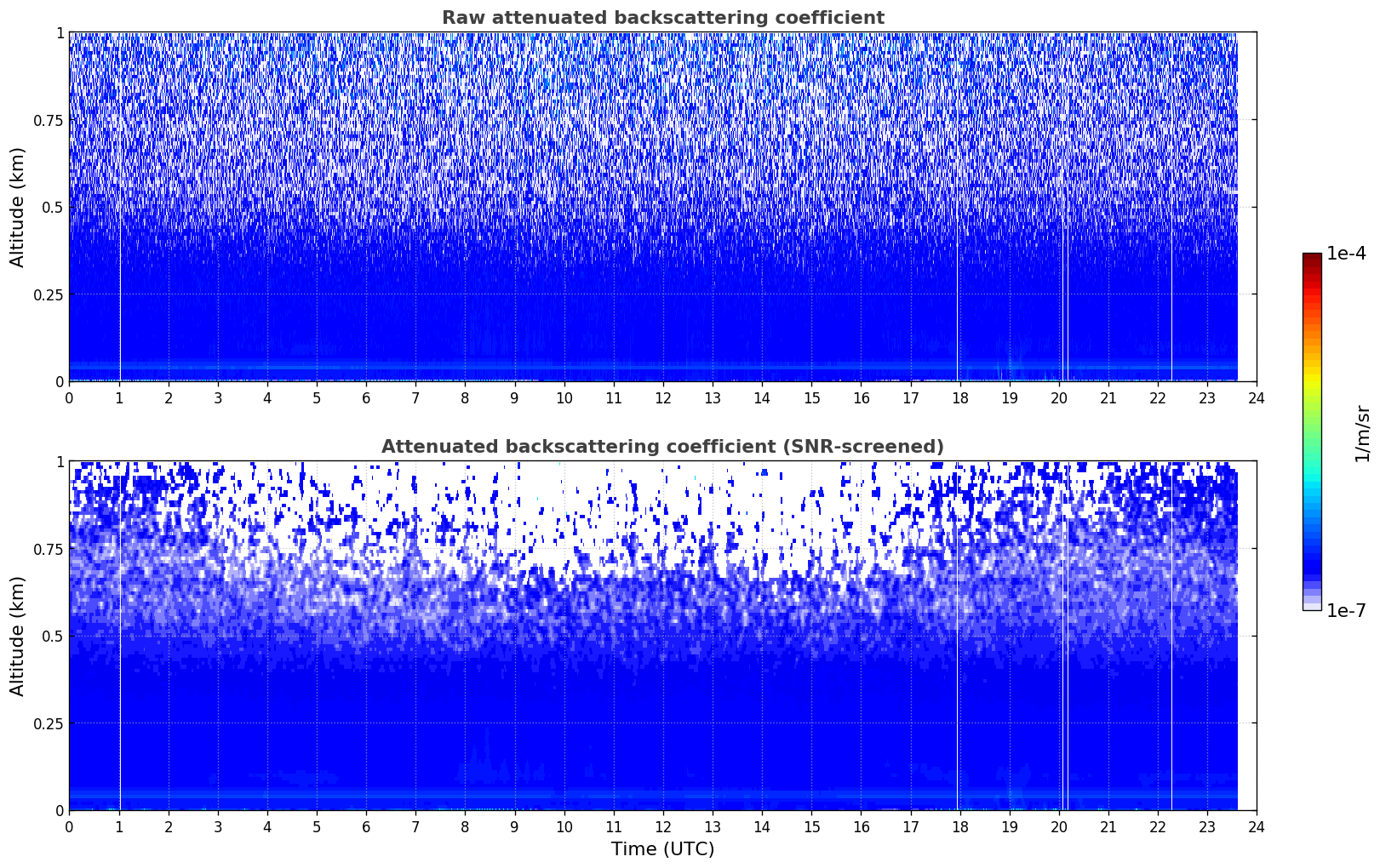The image size is (1380, 868).
Task: Click the 0.25 altitude tick on bottom plot
Action: pyautogui.click(x=49, y=723)
